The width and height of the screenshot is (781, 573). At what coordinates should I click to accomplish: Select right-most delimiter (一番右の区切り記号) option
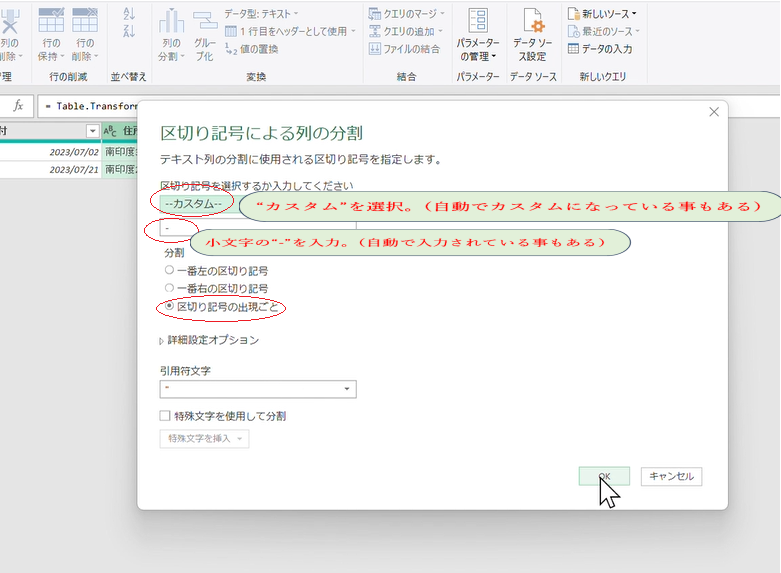[216, 288]
